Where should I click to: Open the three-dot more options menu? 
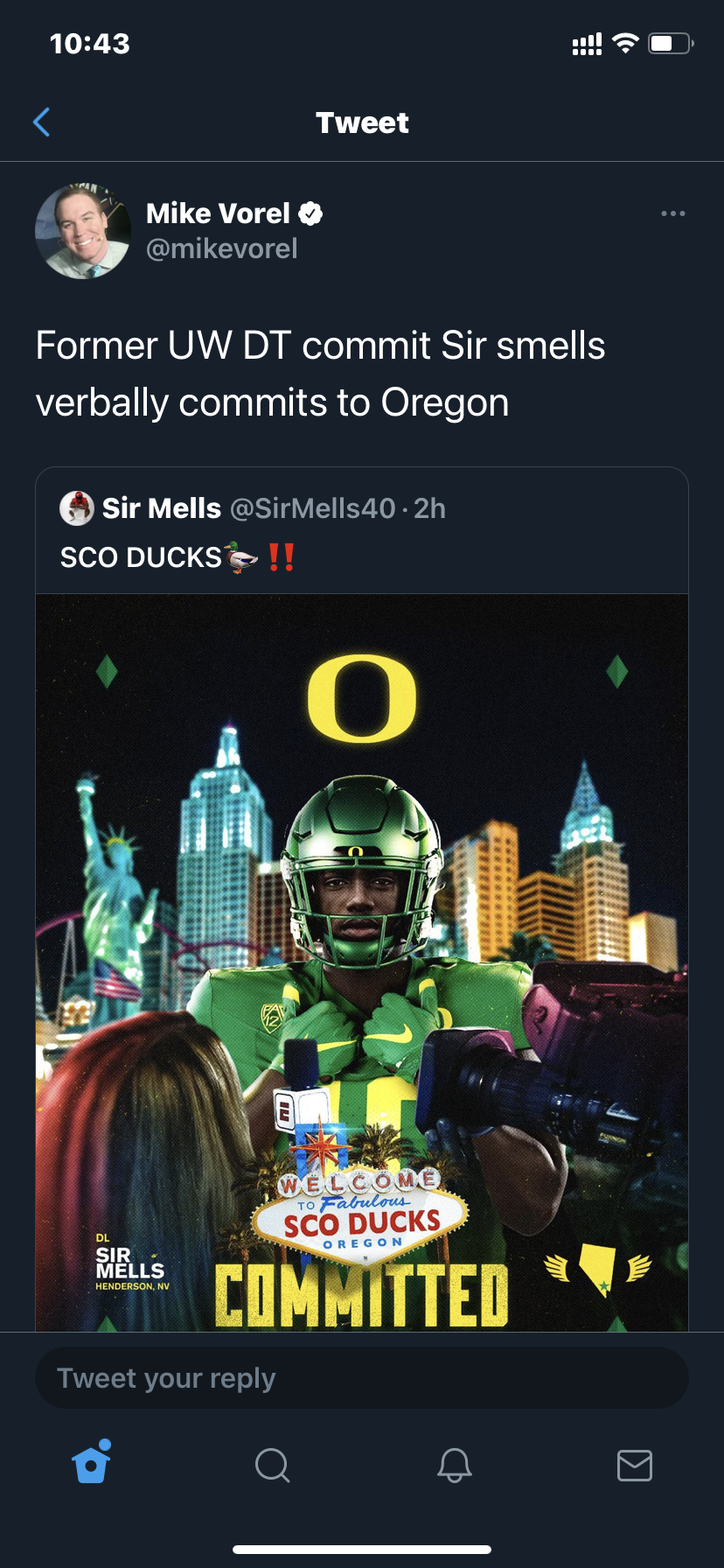[672, 213]
